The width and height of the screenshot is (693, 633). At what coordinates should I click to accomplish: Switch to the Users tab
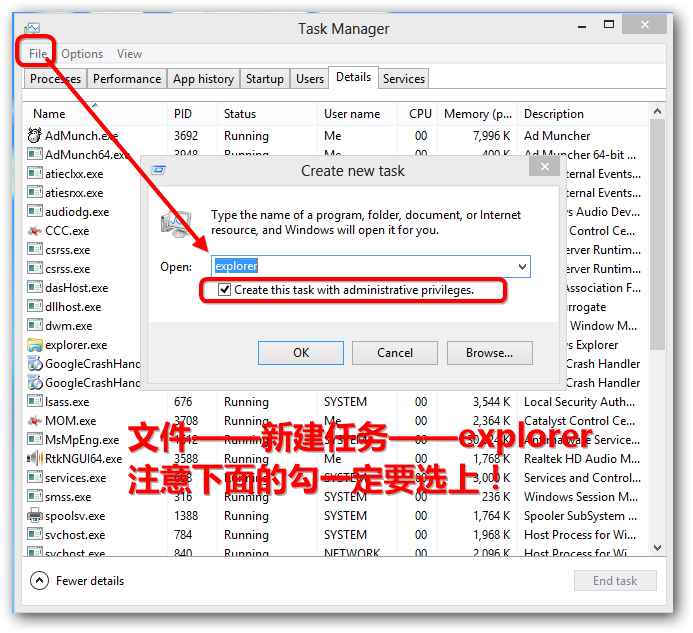(310, 79)
